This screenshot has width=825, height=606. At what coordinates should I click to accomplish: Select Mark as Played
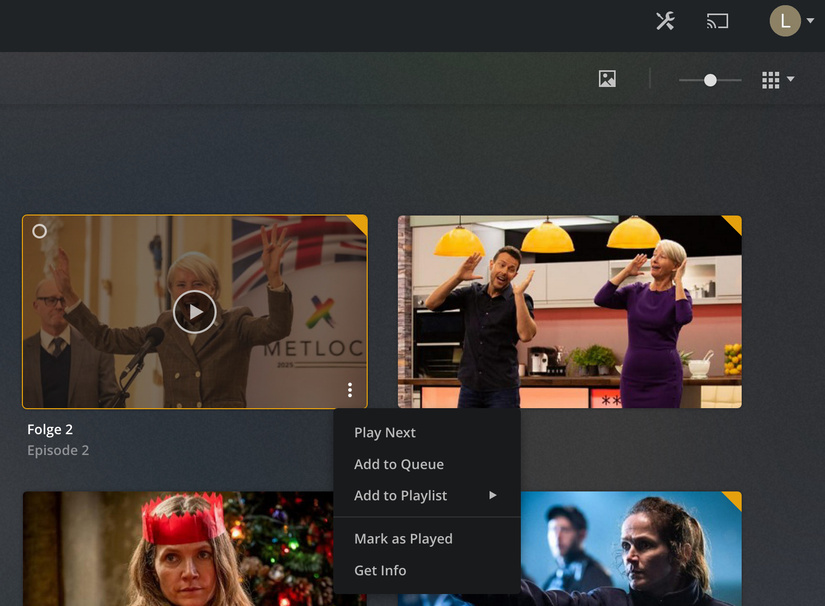click(x=427, y=539)
